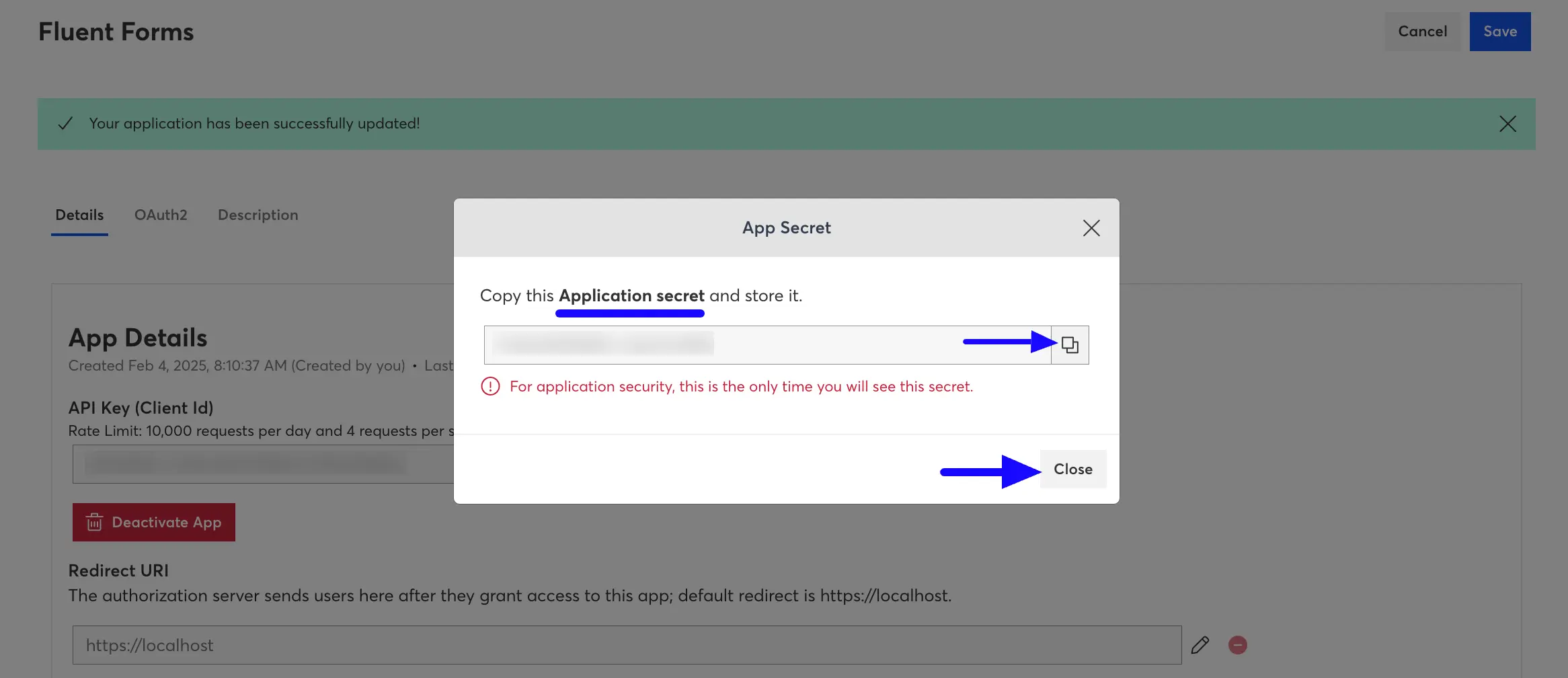The image size is (1568, 678).
Task: Click the red warning icon in dialog
Action: click(490, 387)
